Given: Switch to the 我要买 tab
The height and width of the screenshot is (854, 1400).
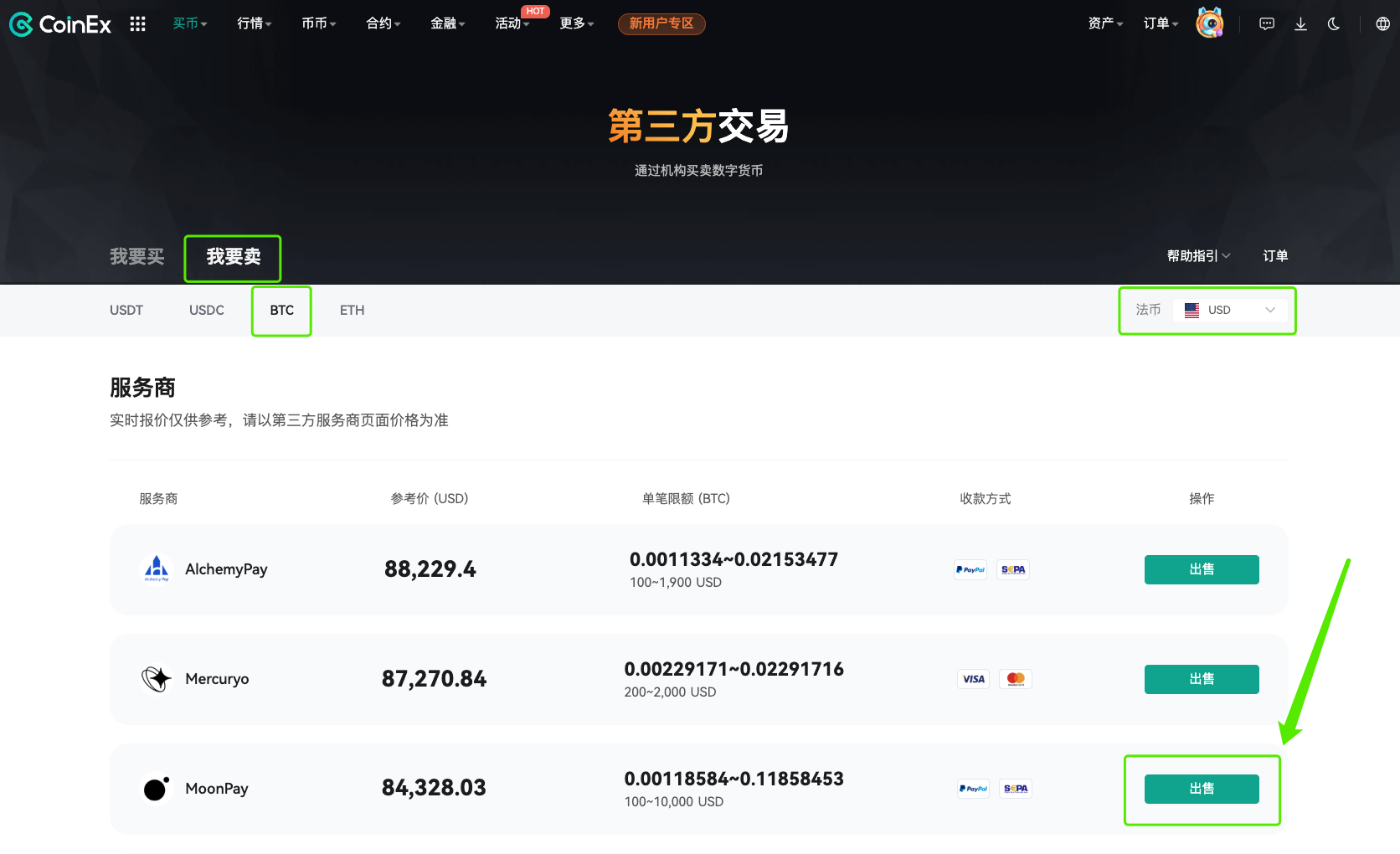Looking at the screenshot, I should pos(137,256).
